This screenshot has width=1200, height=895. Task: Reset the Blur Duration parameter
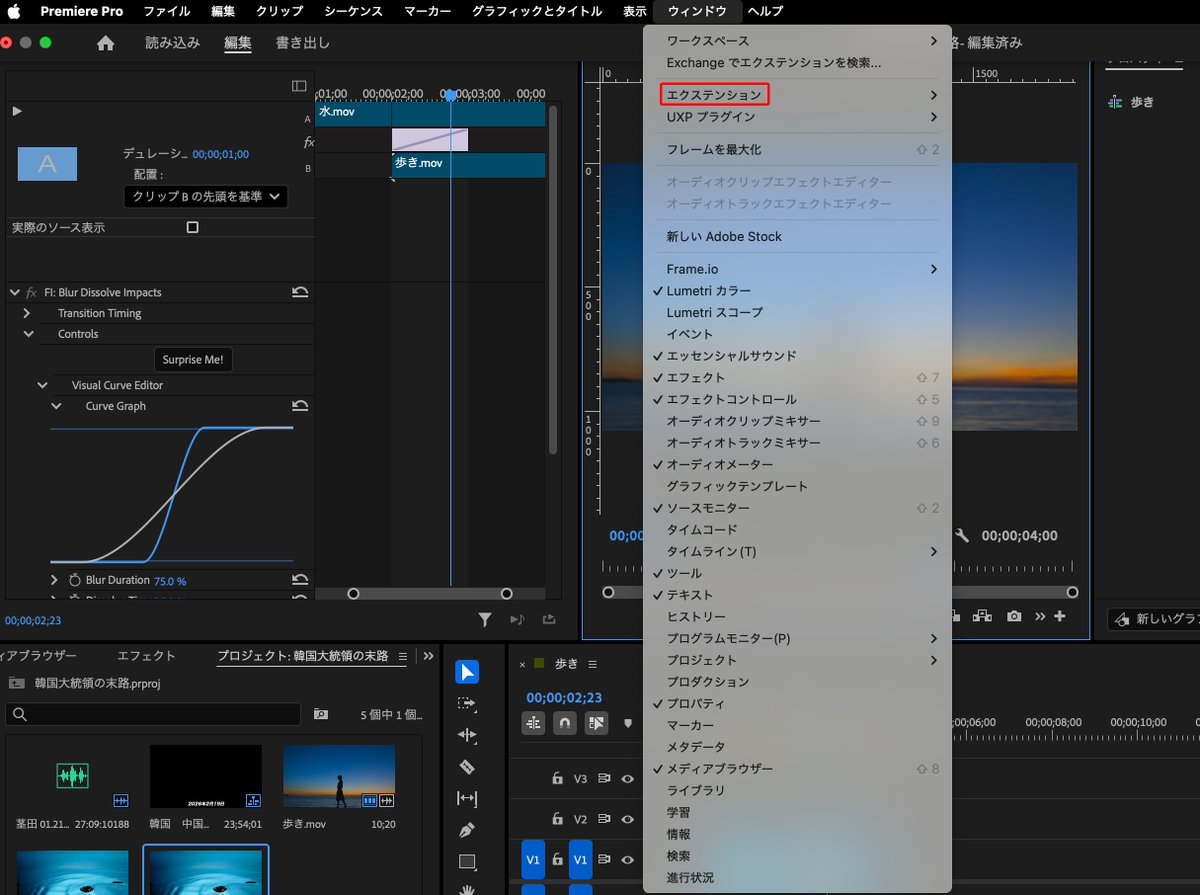coord(299,580)
